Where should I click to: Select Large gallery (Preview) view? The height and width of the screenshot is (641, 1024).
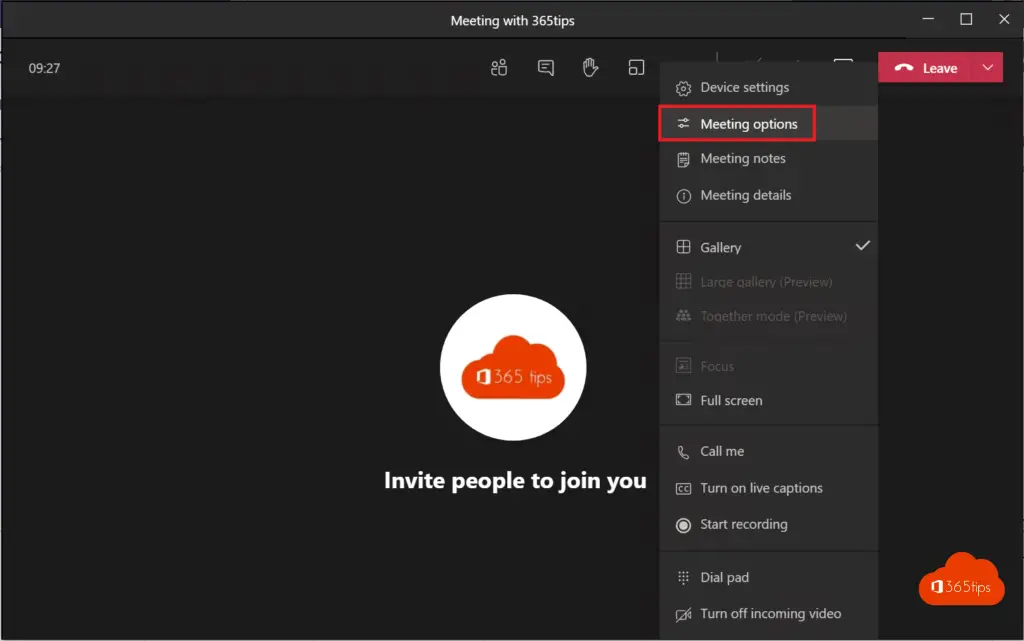(769, 282)
